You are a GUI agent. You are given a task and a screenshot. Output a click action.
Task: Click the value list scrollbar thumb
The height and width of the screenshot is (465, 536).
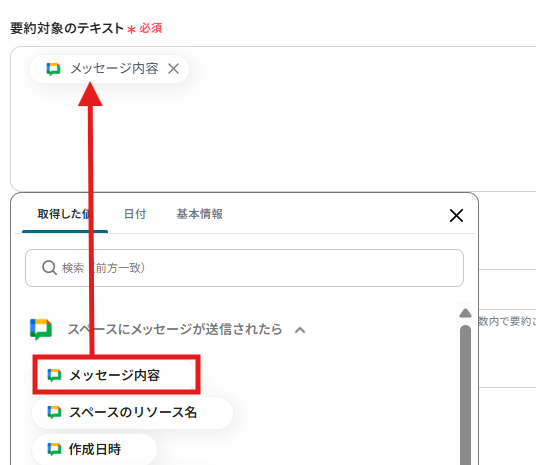465,395
